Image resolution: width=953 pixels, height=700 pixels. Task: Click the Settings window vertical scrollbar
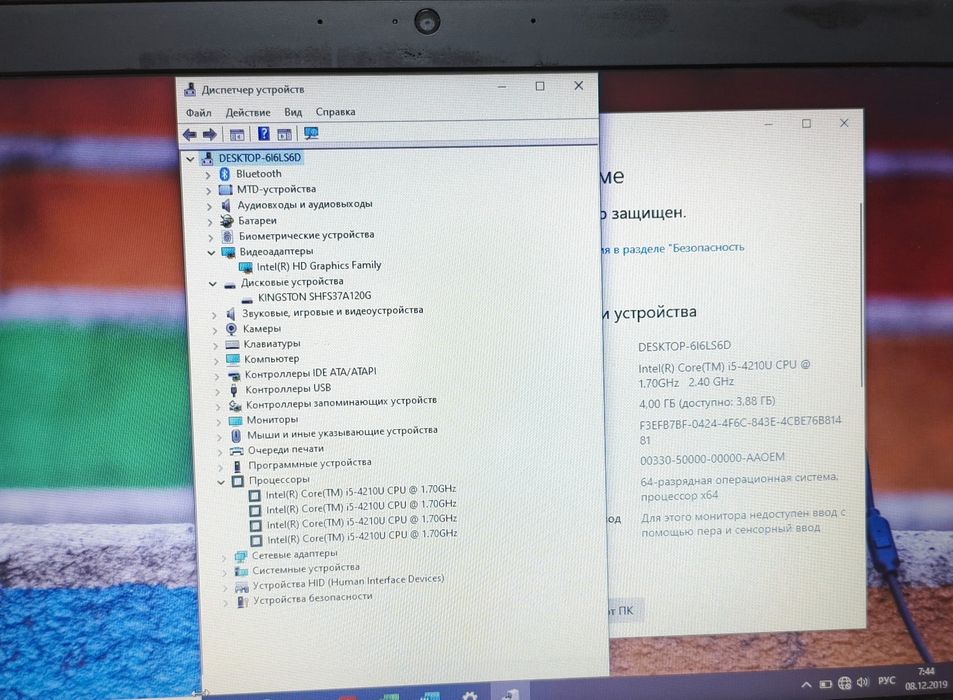[861, 295]
